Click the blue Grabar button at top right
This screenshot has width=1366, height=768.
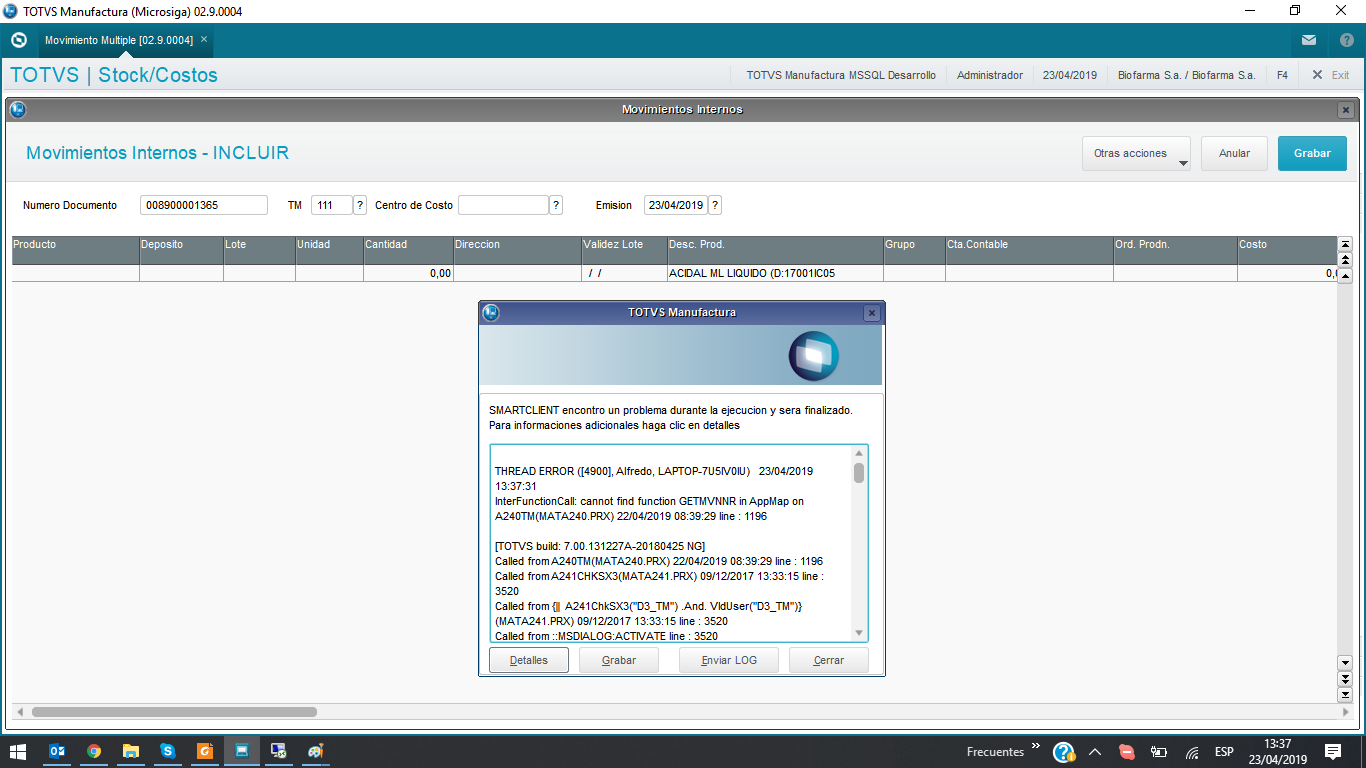1312,154
